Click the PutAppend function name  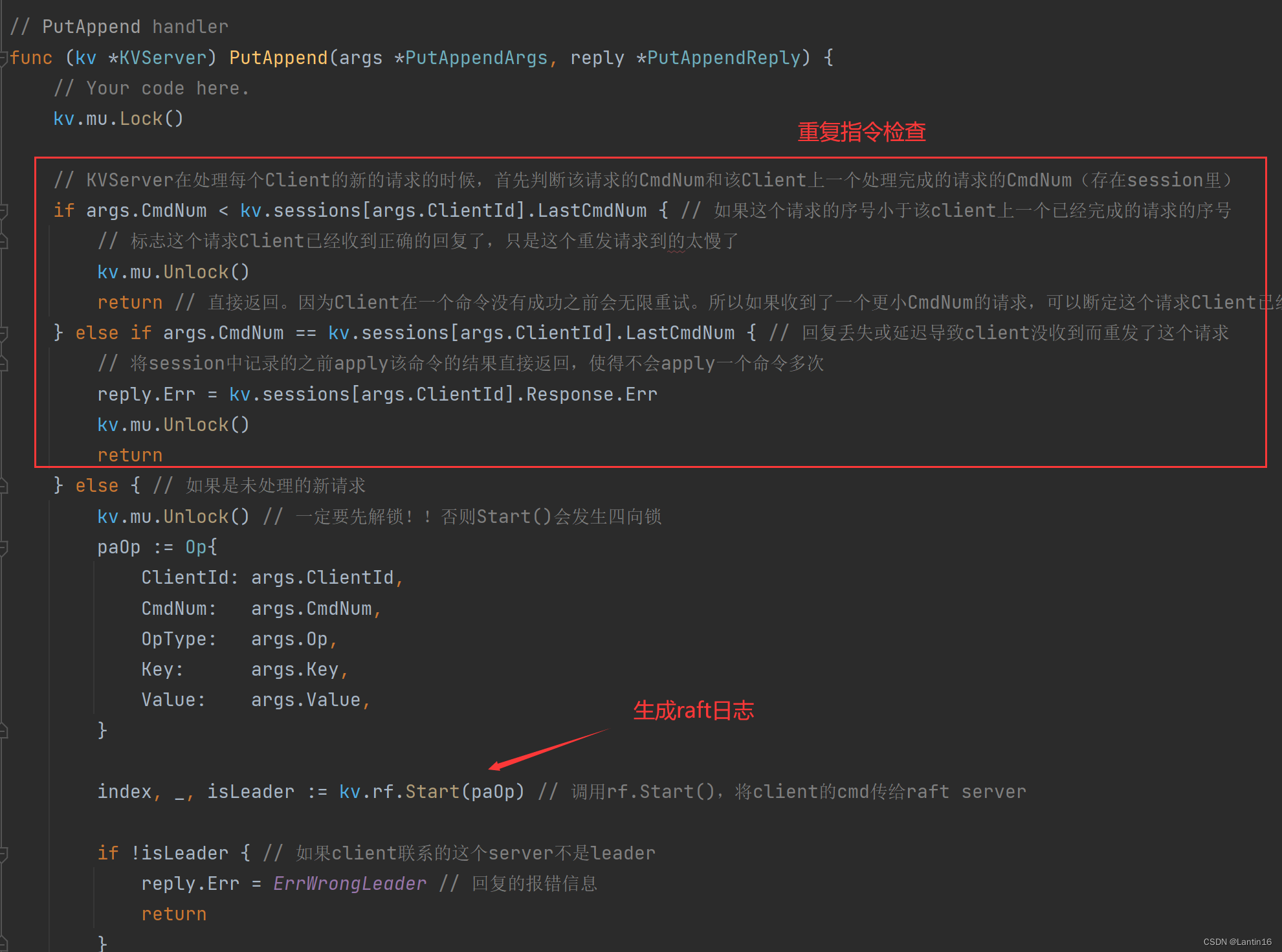click(x=278, y=58)
